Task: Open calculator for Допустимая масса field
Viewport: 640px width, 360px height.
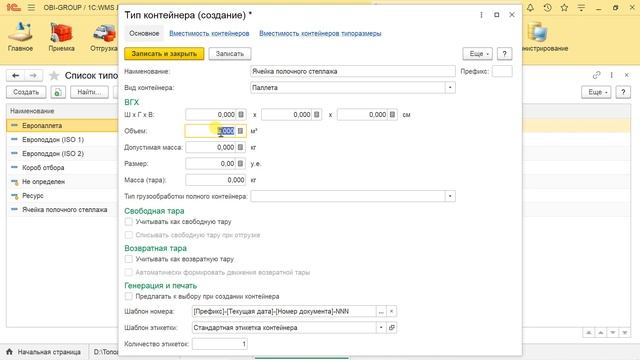Action: pyautogui.click(x=240, y=147)
